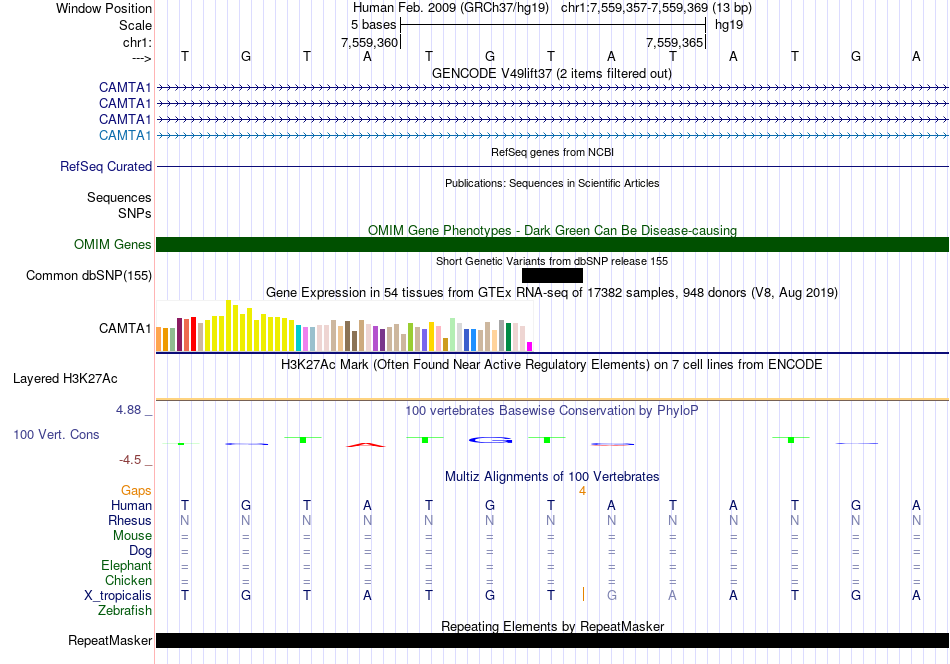Image resolution: width=950 pixels, height=664 pixels.
Task: Click Human Feb. 2009 (GRCh37/hg19) assembly text
Action: (451, 8)
